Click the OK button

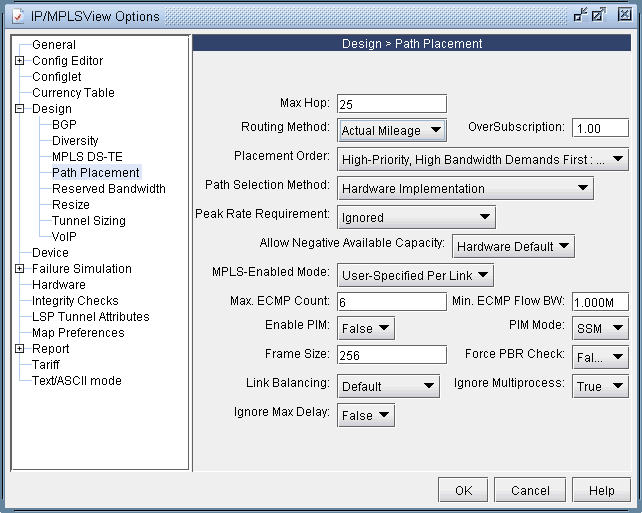coord(463,491)
